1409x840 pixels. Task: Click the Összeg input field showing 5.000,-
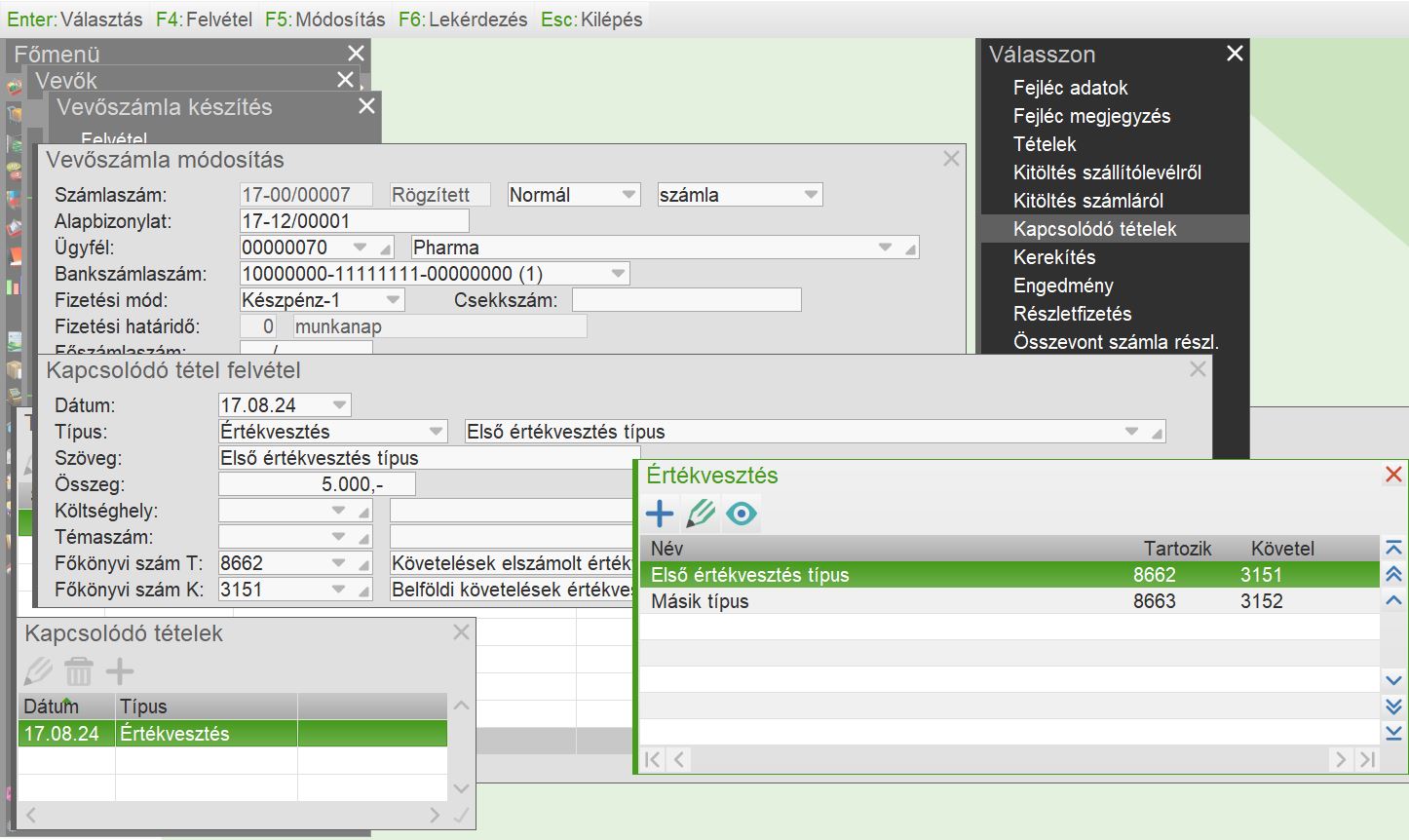coord(317,484)
